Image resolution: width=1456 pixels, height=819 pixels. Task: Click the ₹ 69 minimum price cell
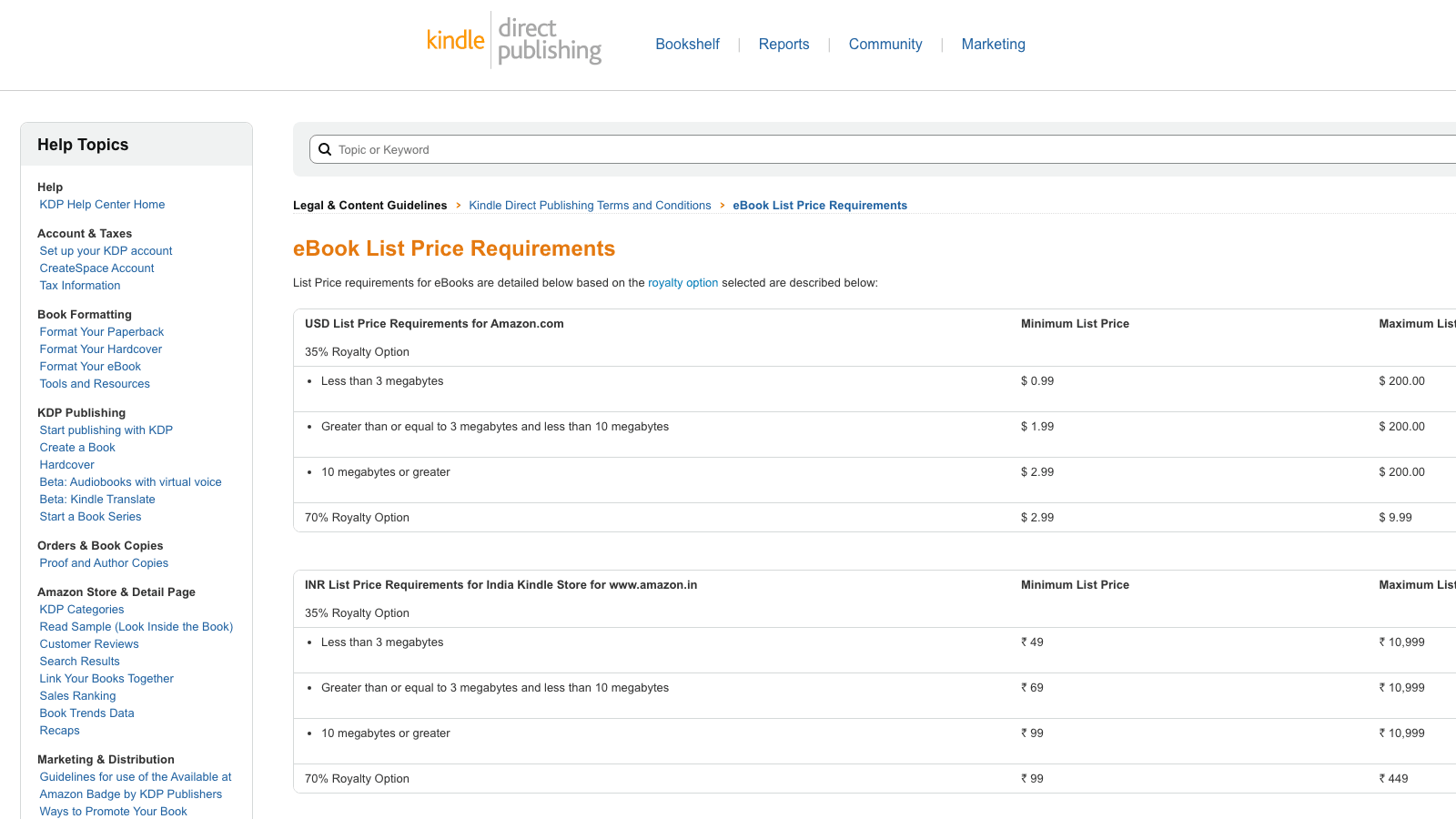tap(1032, 688)
